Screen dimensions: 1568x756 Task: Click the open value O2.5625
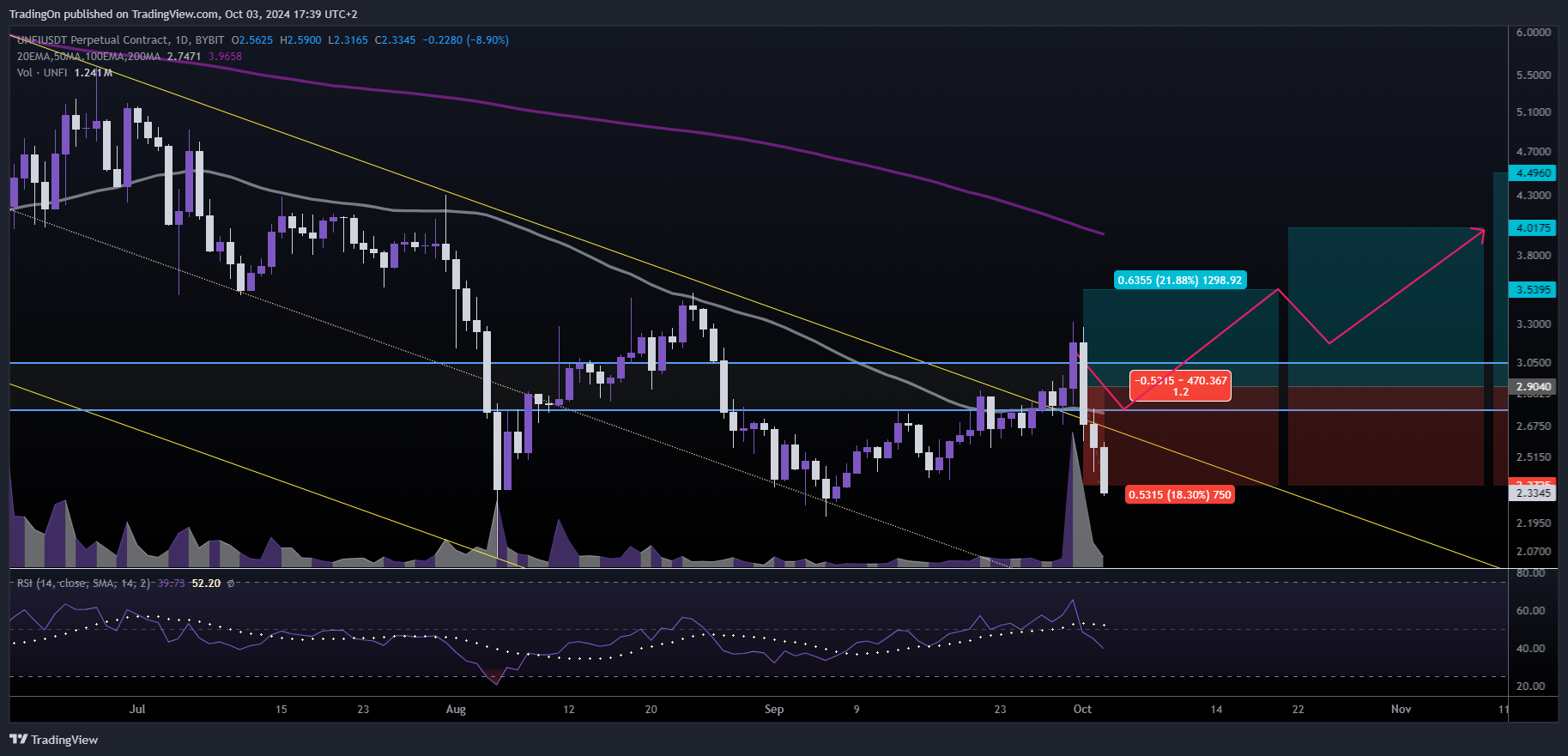252,40
